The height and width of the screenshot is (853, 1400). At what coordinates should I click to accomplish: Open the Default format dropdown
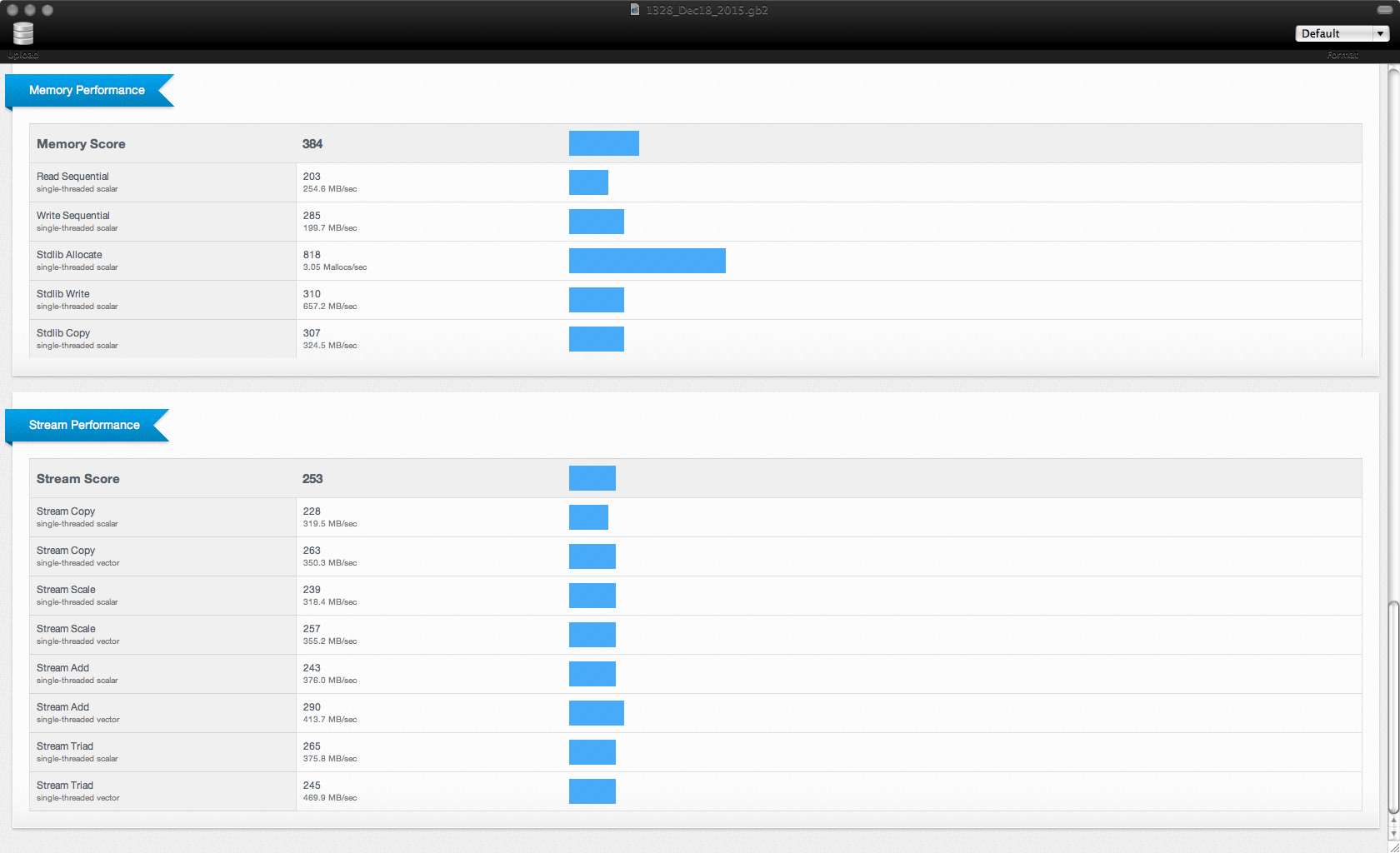pyautogui.click(x=1342, y=33)
